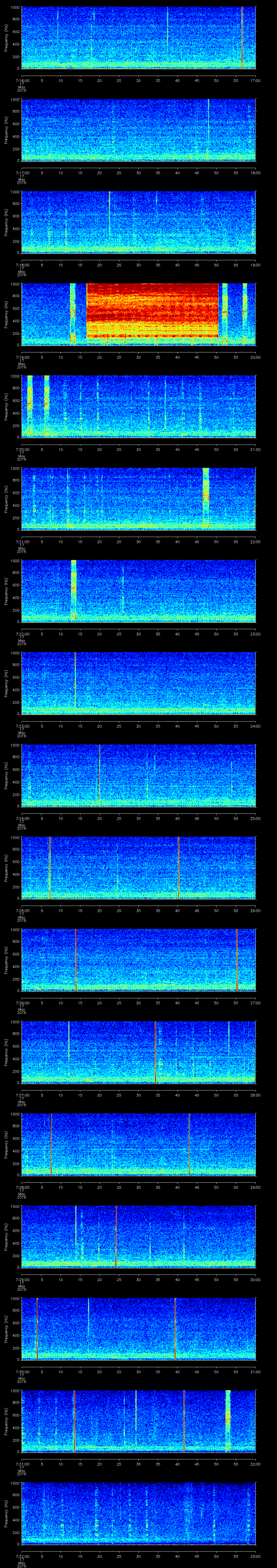Image resolution: width=277 pixels, height=1568 pixels.
Task: Click the red line near 14 seconds in 7:26 spectrogram
Action: 75,959
